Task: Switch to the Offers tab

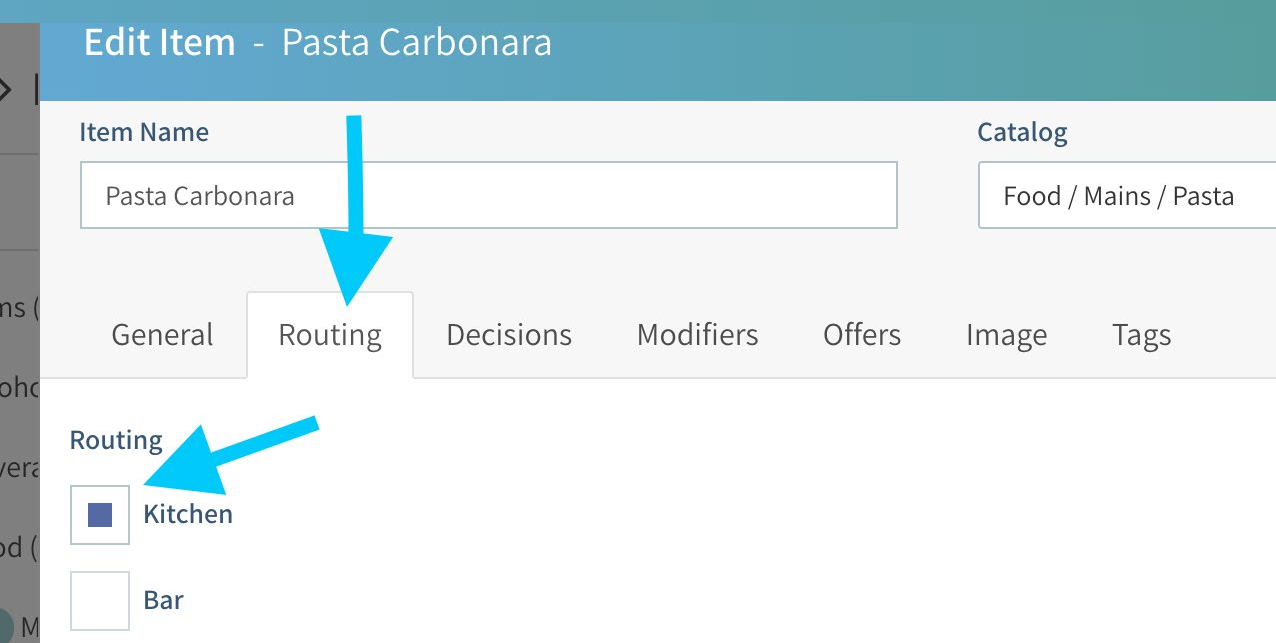Action: pyautogui.click(x=862, y=335)
